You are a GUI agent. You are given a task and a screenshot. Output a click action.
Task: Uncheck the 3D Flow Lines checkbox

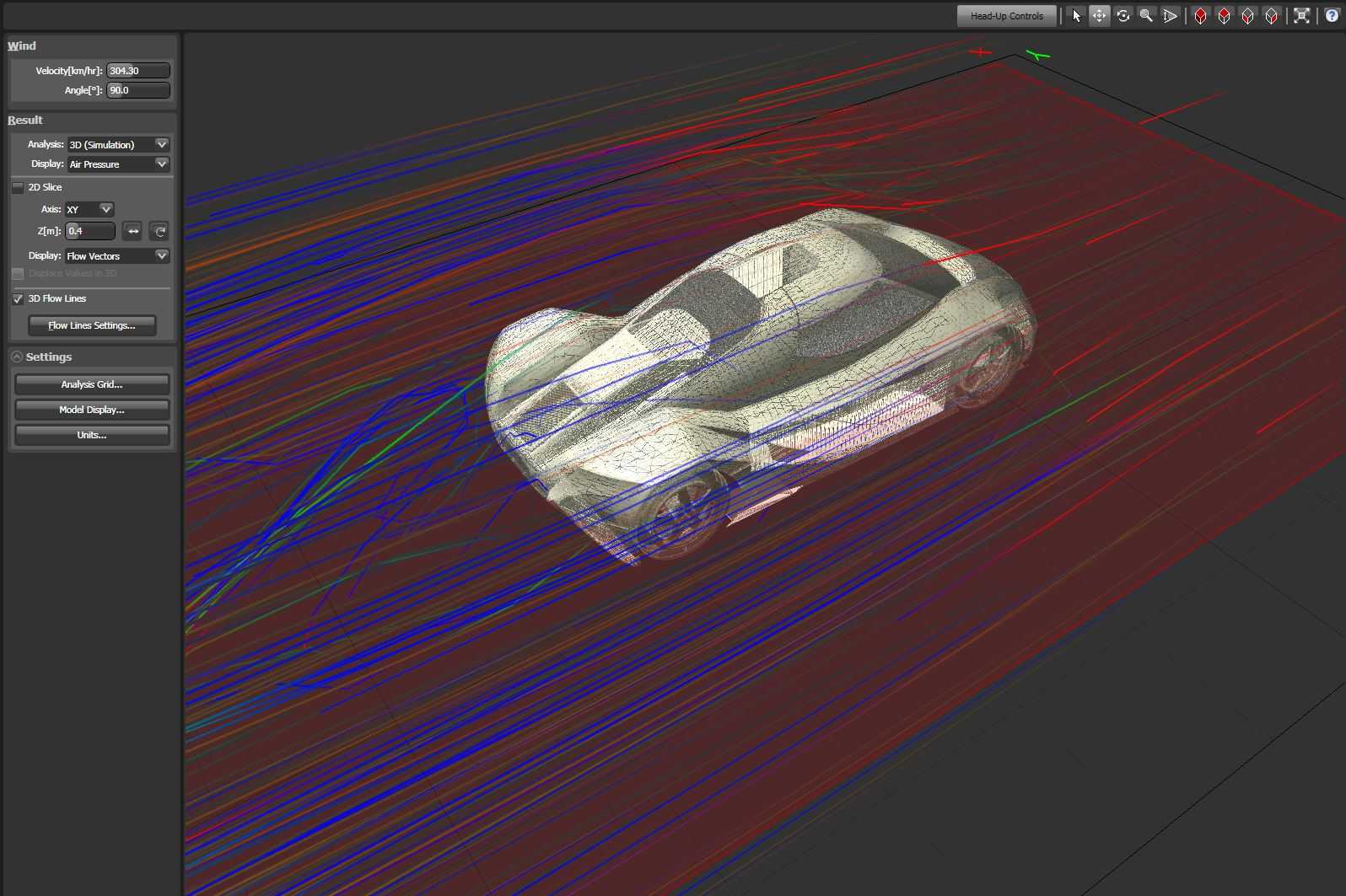(18, 298)
